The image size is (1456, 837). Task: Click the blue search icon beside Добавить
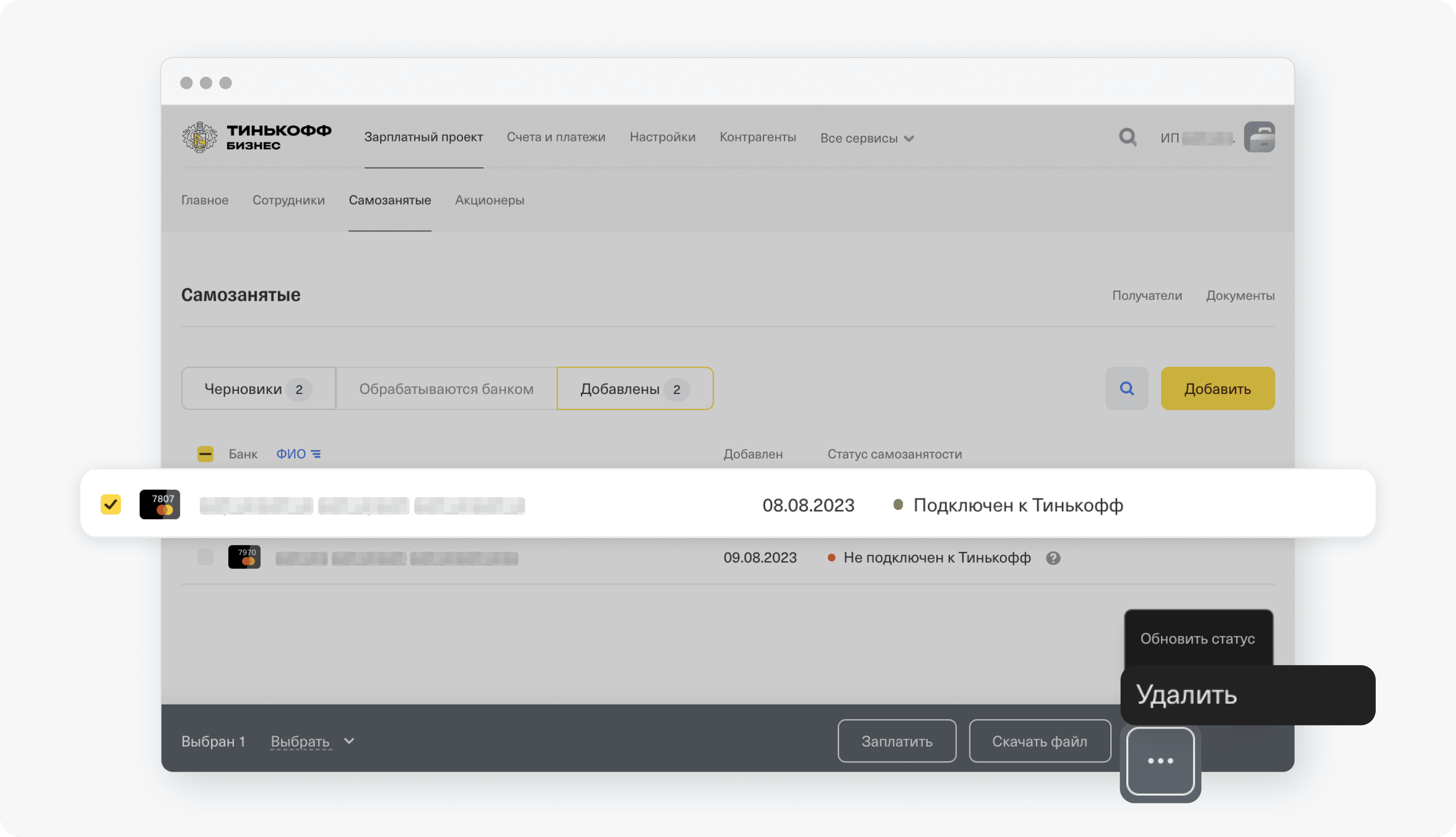pos(1126,389)
